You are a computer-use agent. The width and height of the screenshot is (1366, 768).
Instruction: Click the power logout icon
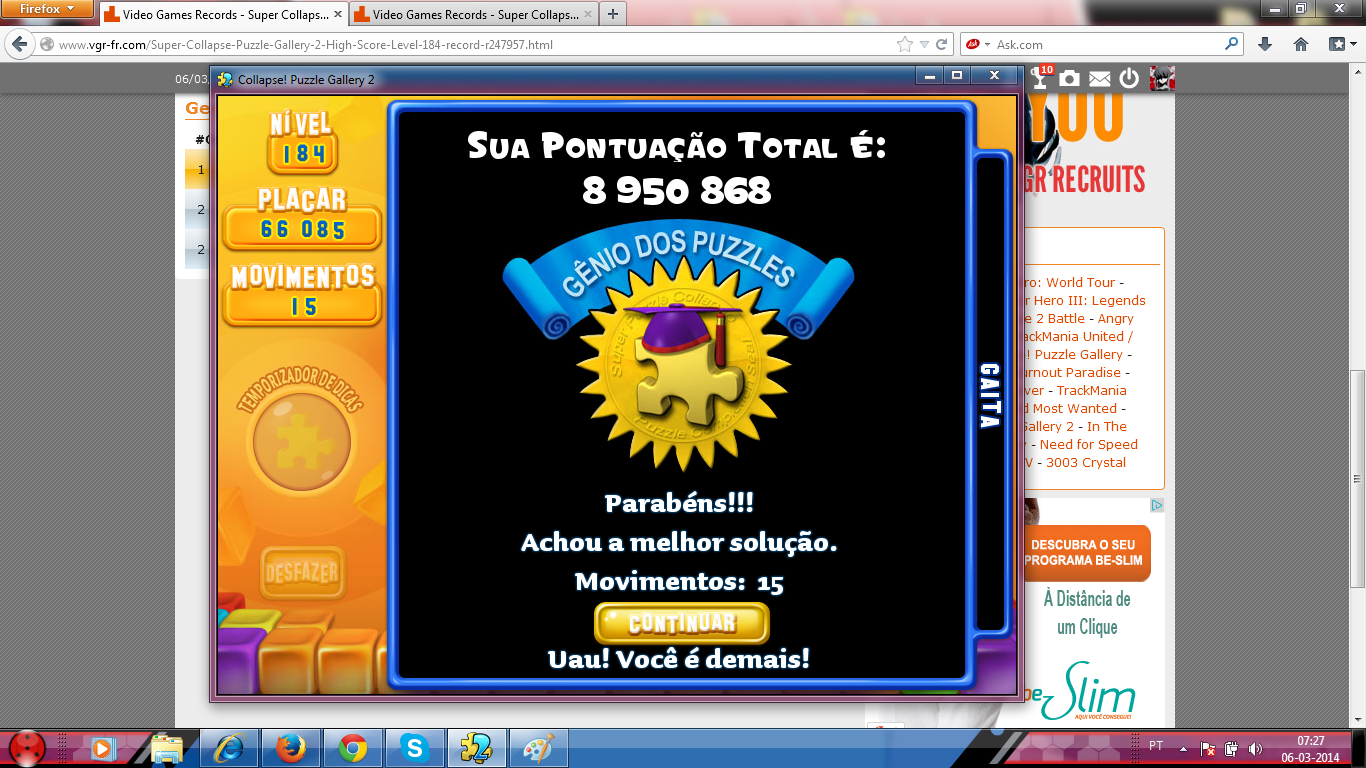point(1129,78)
